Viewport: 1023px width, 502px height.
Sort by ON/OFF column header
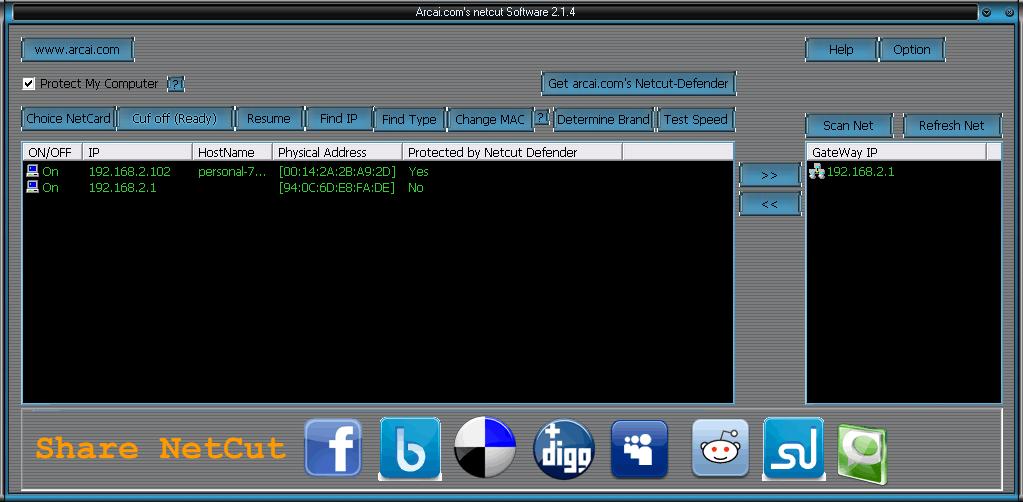[x=53, y=152]
